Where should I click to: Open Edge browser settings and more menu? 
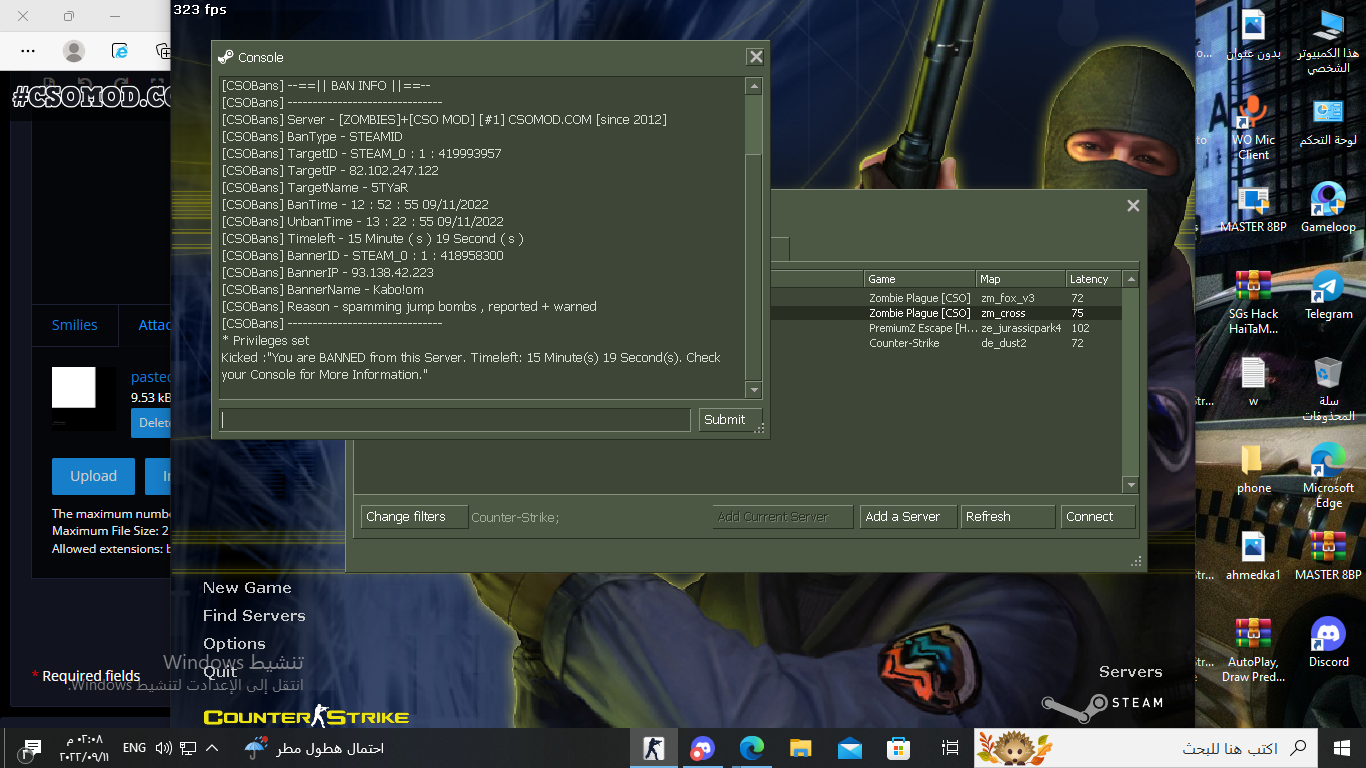28,50
